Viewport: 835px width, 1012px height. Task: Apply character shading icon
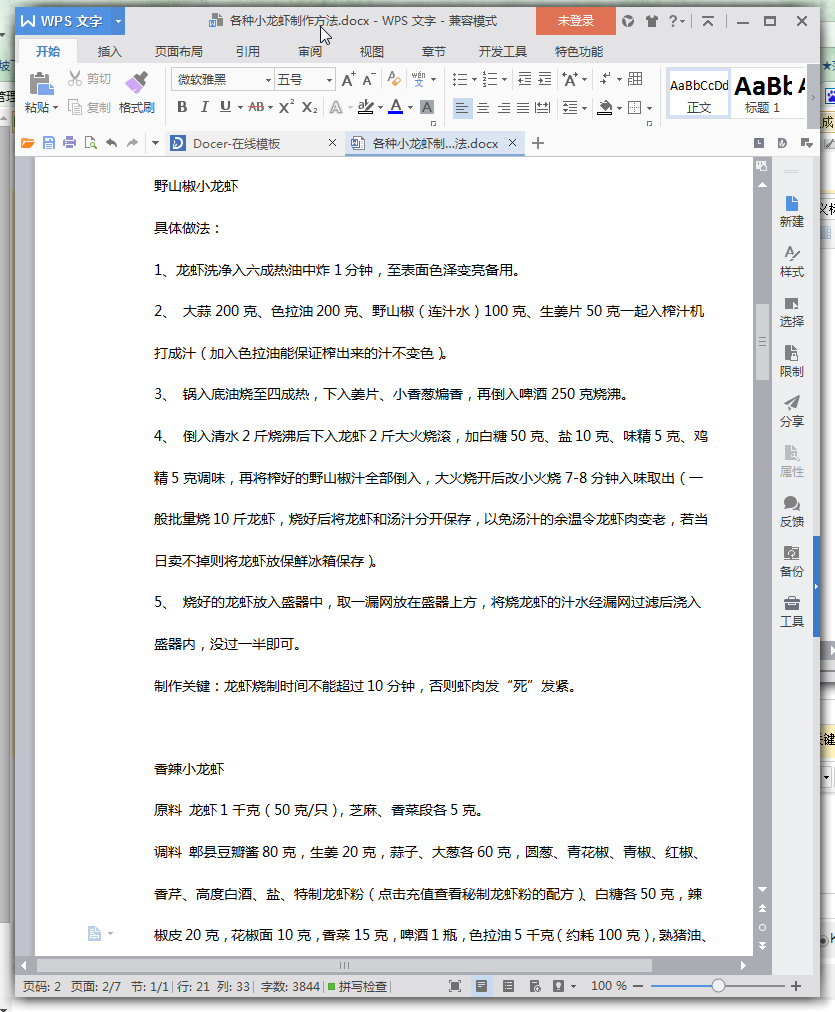[427, 107]
